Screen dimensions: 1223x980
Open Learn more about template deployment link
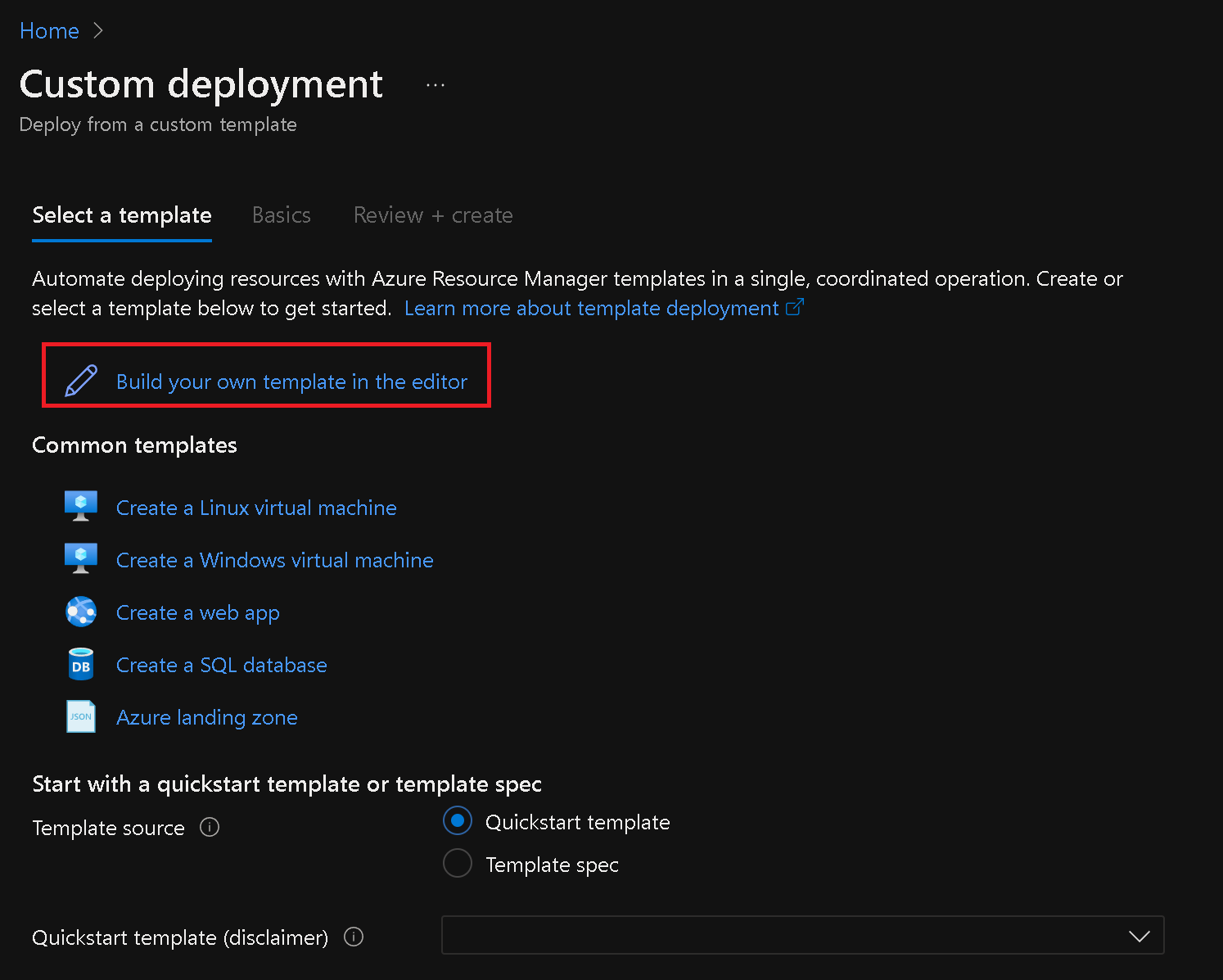592,308
